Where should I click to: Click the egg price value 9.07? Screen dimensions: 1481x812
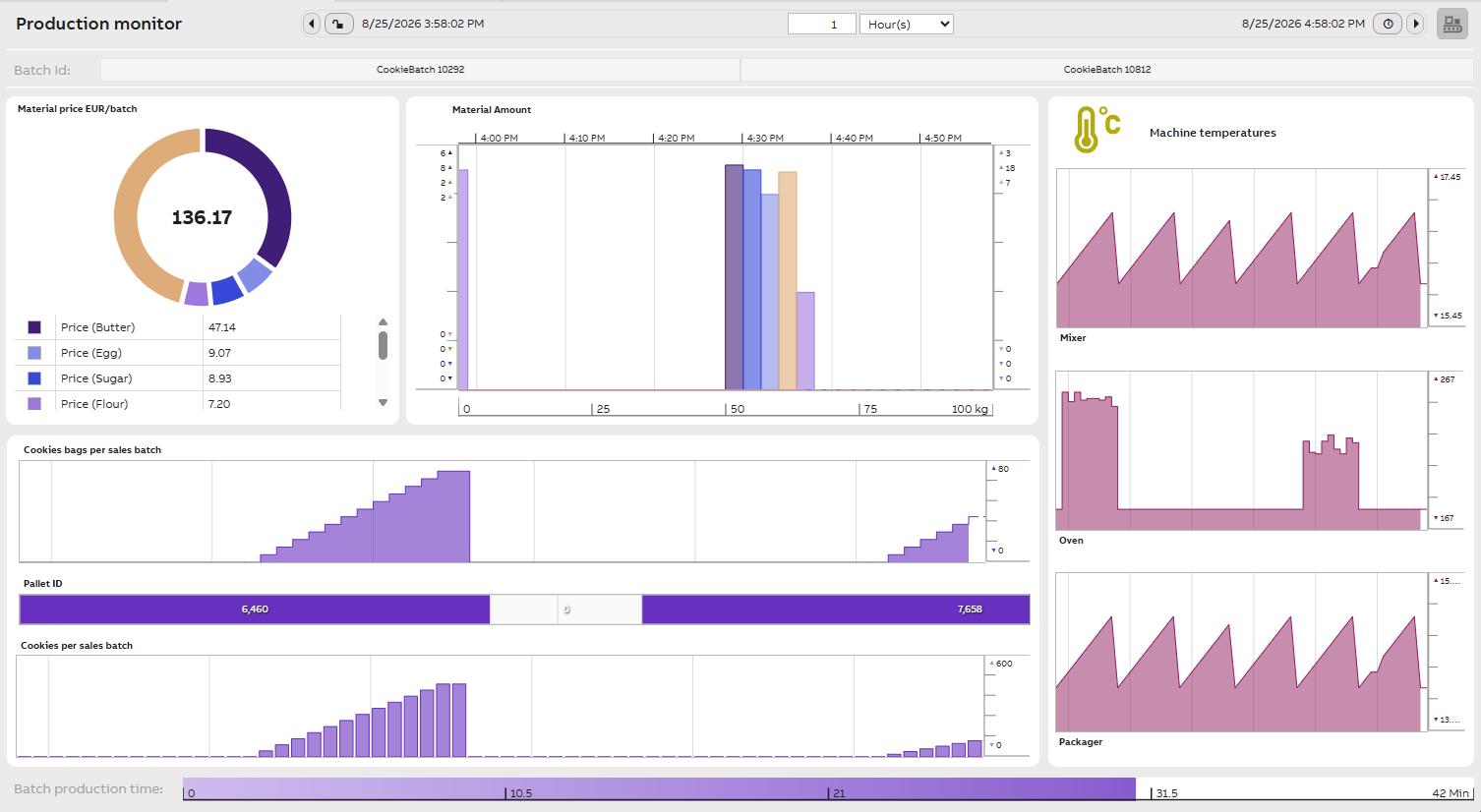(x=219, y=353)
